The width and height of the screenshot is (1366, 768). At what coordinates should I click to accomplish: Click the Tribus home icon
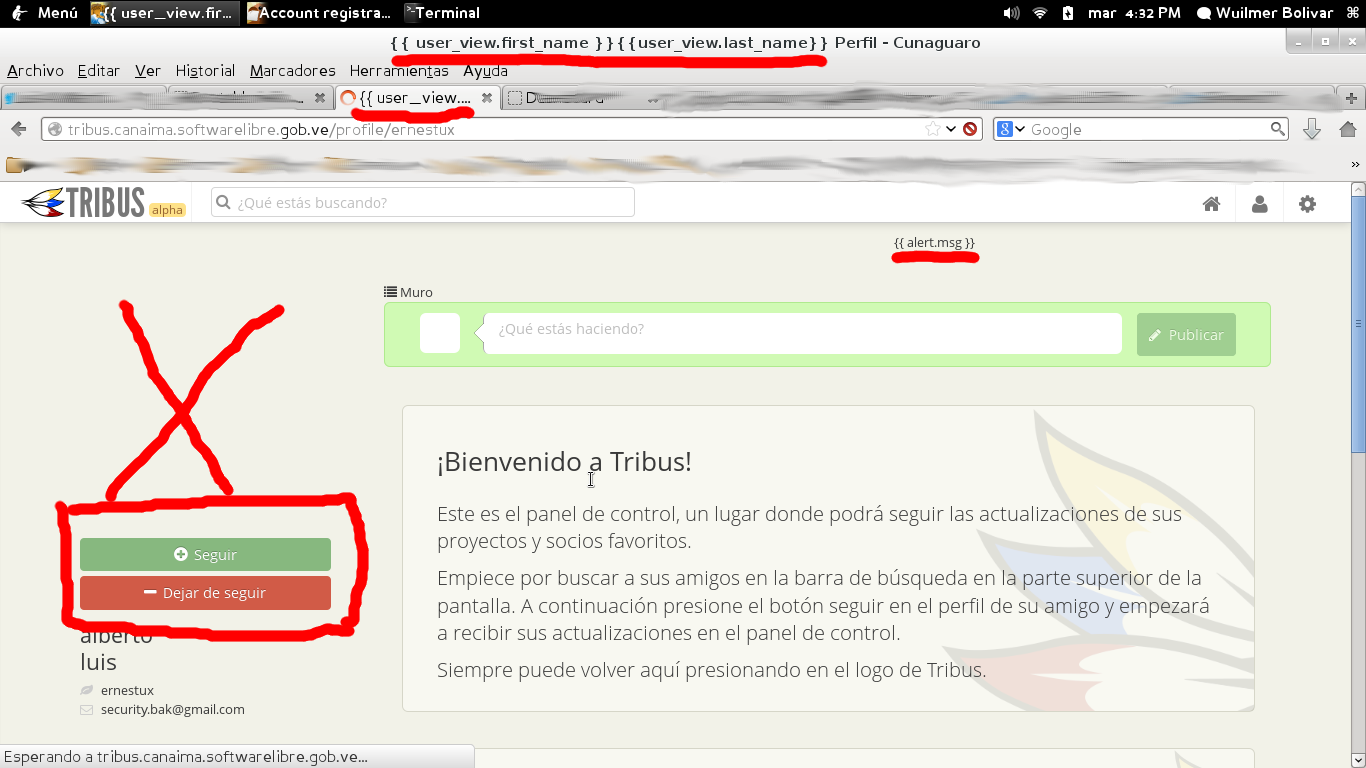1211,204
